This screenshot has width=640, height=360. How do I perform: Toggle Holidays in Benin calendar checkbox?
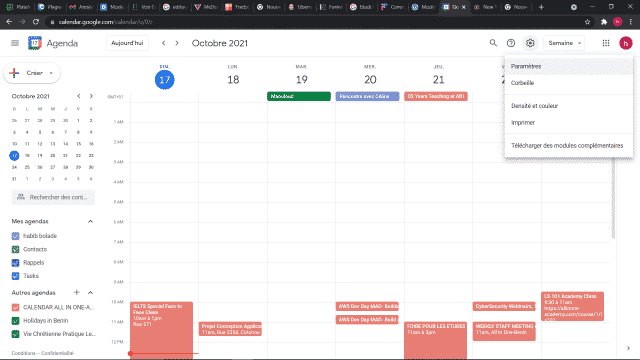pyautogui.click(x=16, y=321)
